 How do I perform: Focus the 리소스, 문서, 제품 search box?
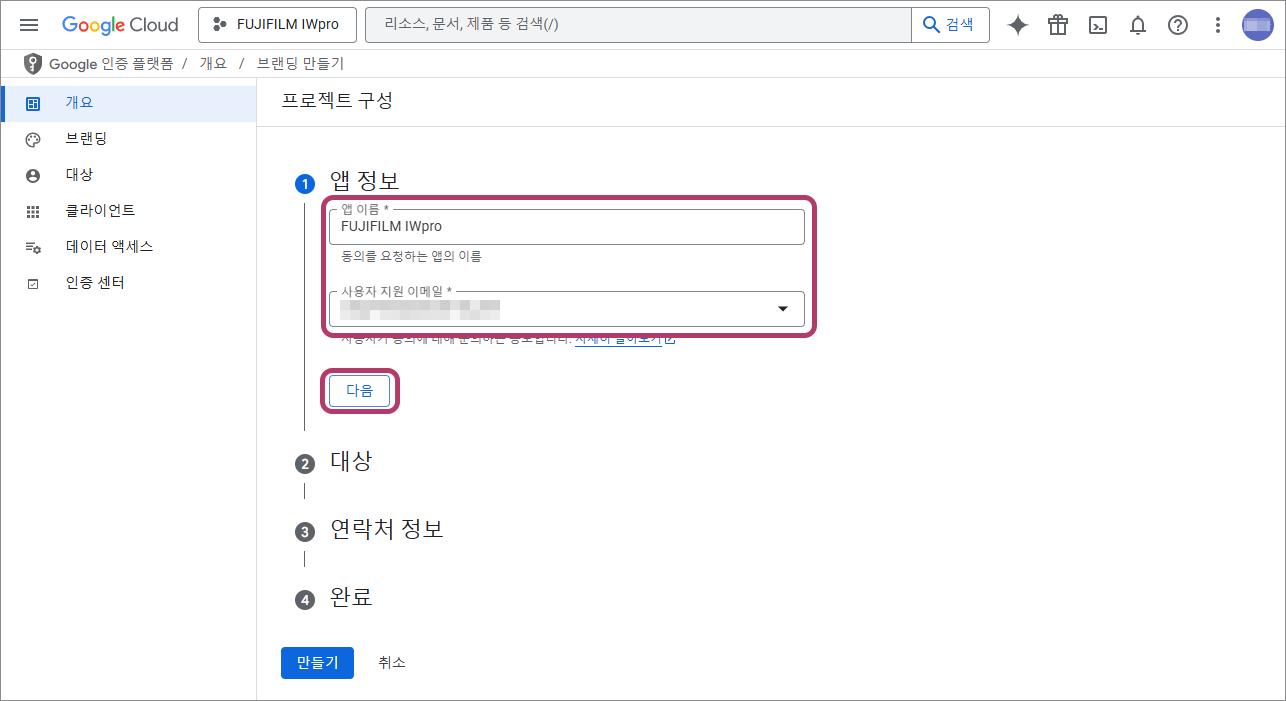click(x=638, y=25)
